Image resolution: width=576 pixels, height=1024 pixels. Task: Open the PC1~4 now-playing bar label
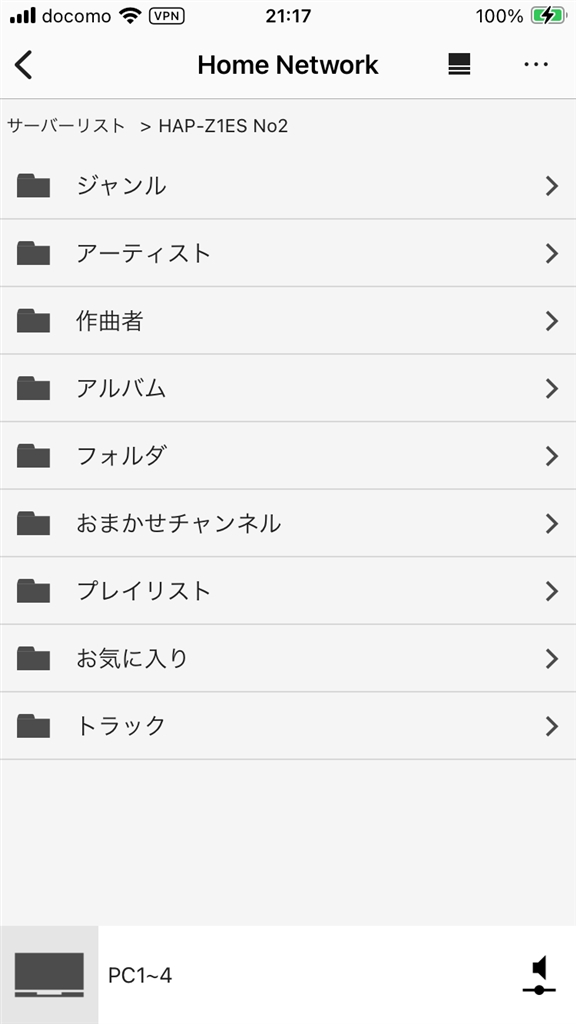coord(140,976)
